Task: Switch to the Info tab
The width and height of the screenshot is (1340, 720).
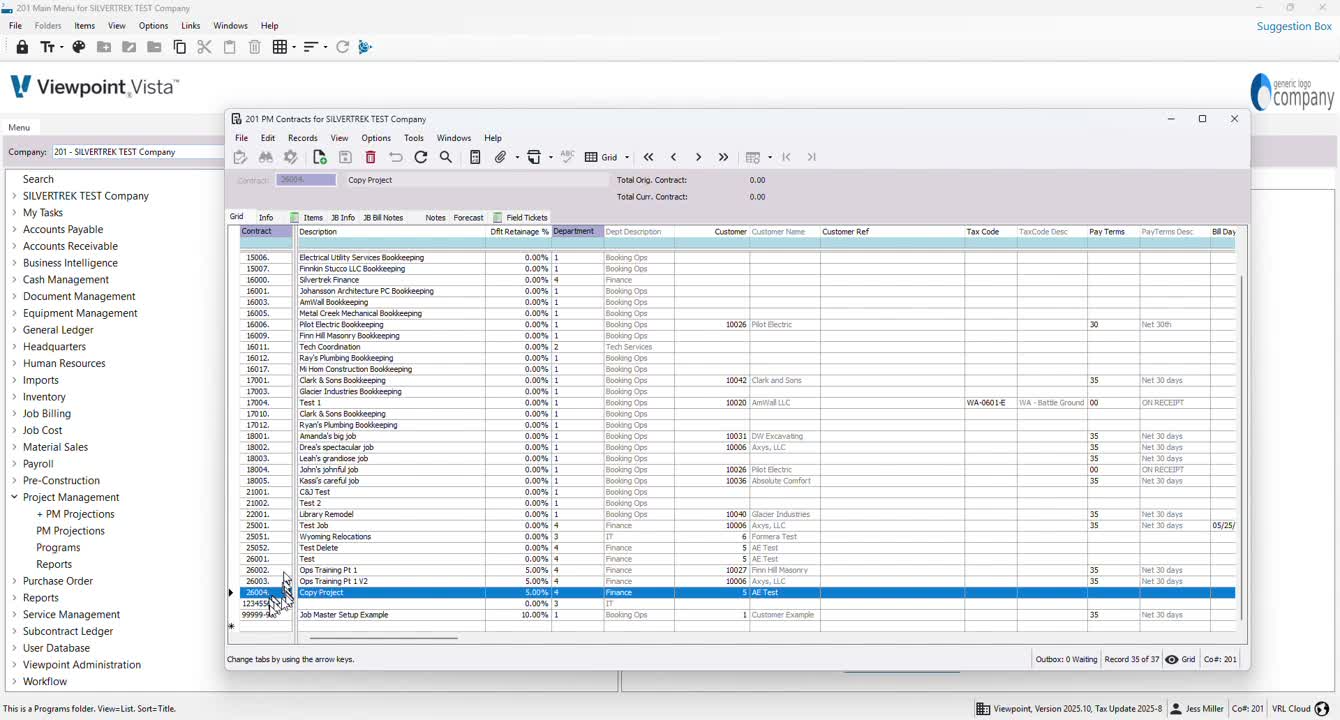Action: (266, 217)
